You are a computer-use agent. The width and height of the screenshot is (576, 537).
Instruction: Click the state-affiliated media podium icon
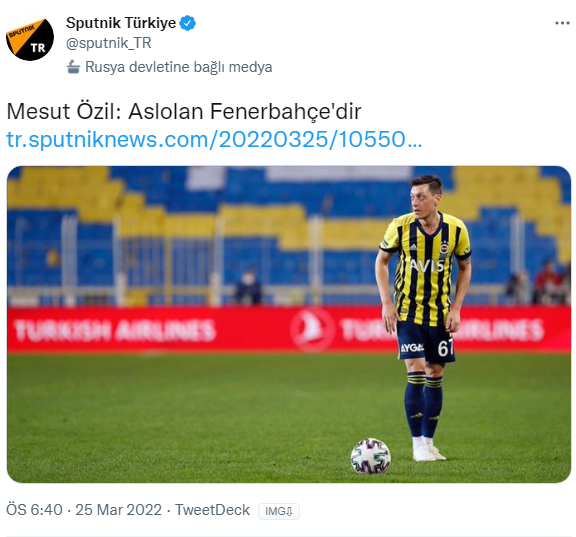tap(73, 67)
